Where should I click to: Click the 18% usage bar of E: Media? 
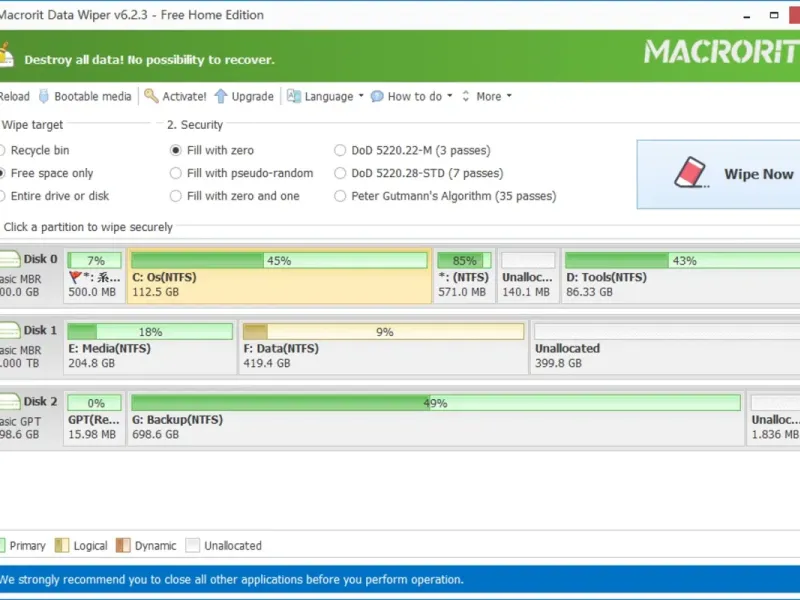coord(150,332)
